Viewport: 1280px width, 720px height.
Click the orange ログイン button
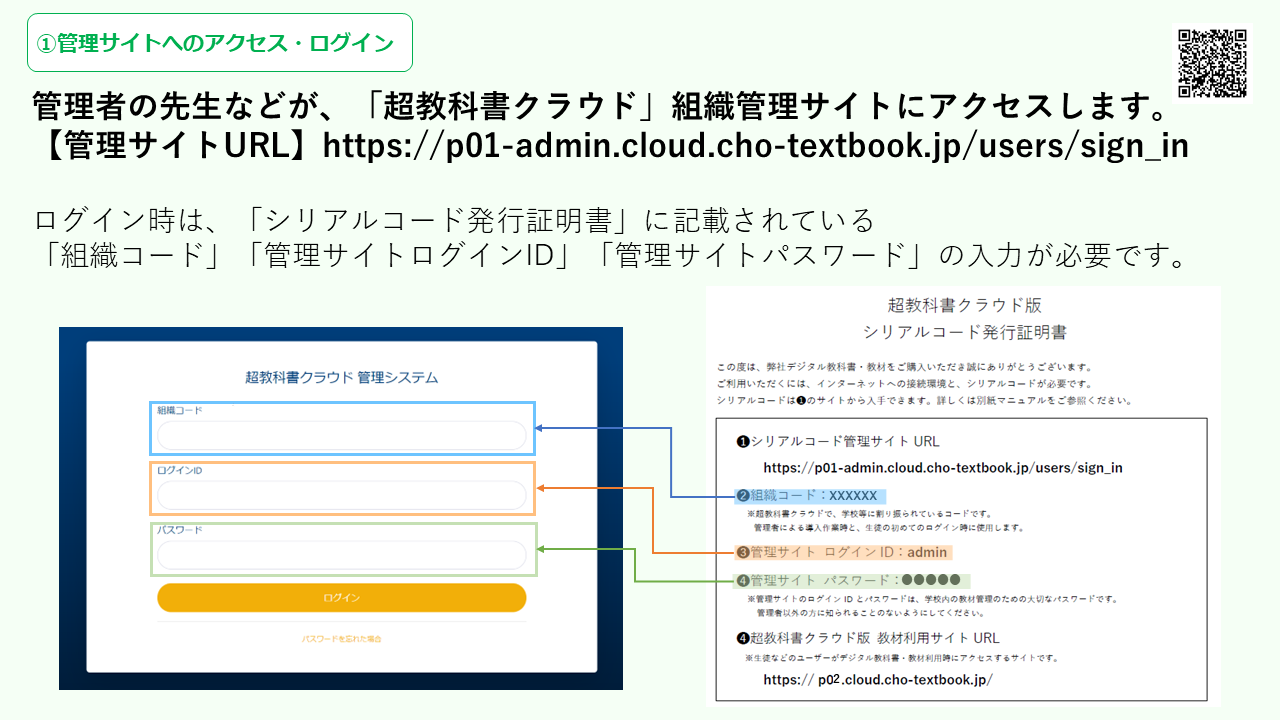point(341,597)
